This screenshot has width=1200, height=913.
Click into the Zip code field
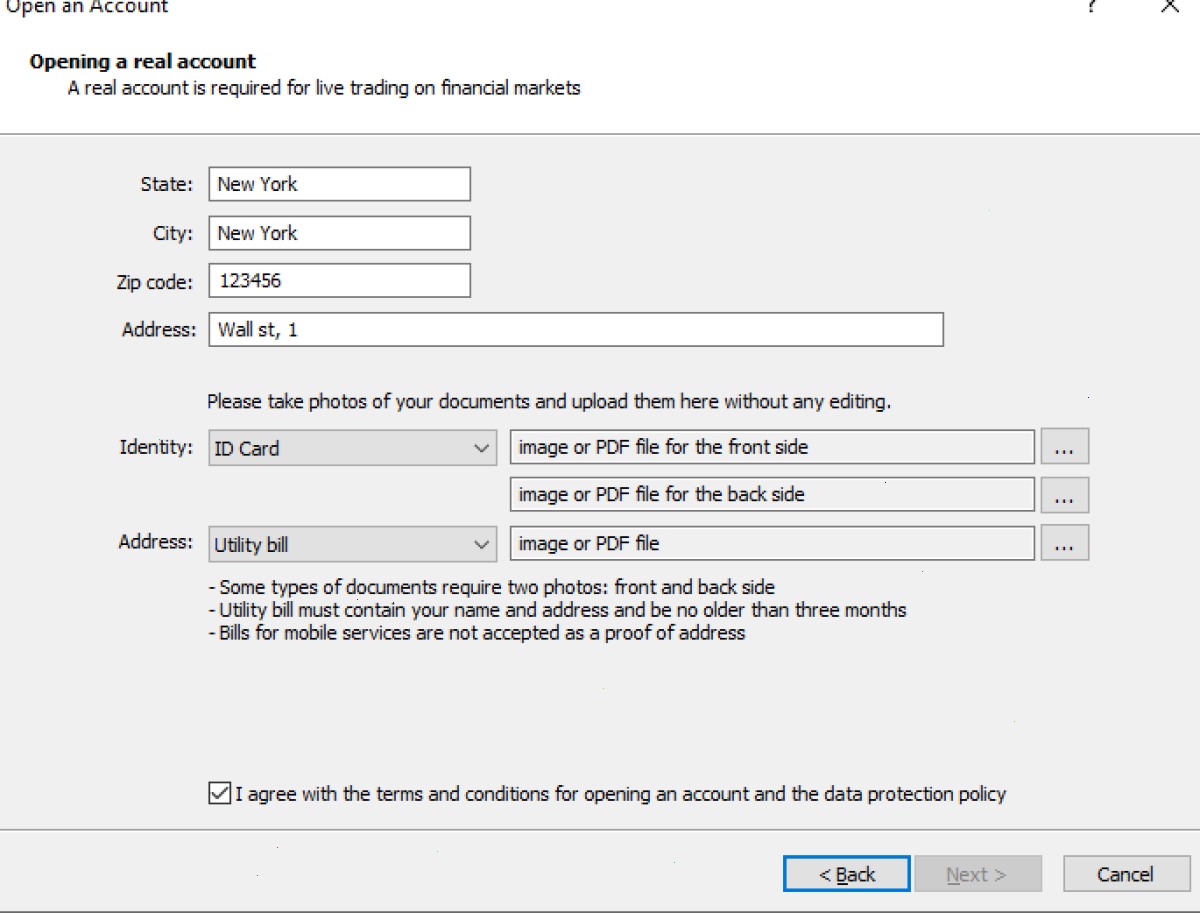click(x=339, y=281)
